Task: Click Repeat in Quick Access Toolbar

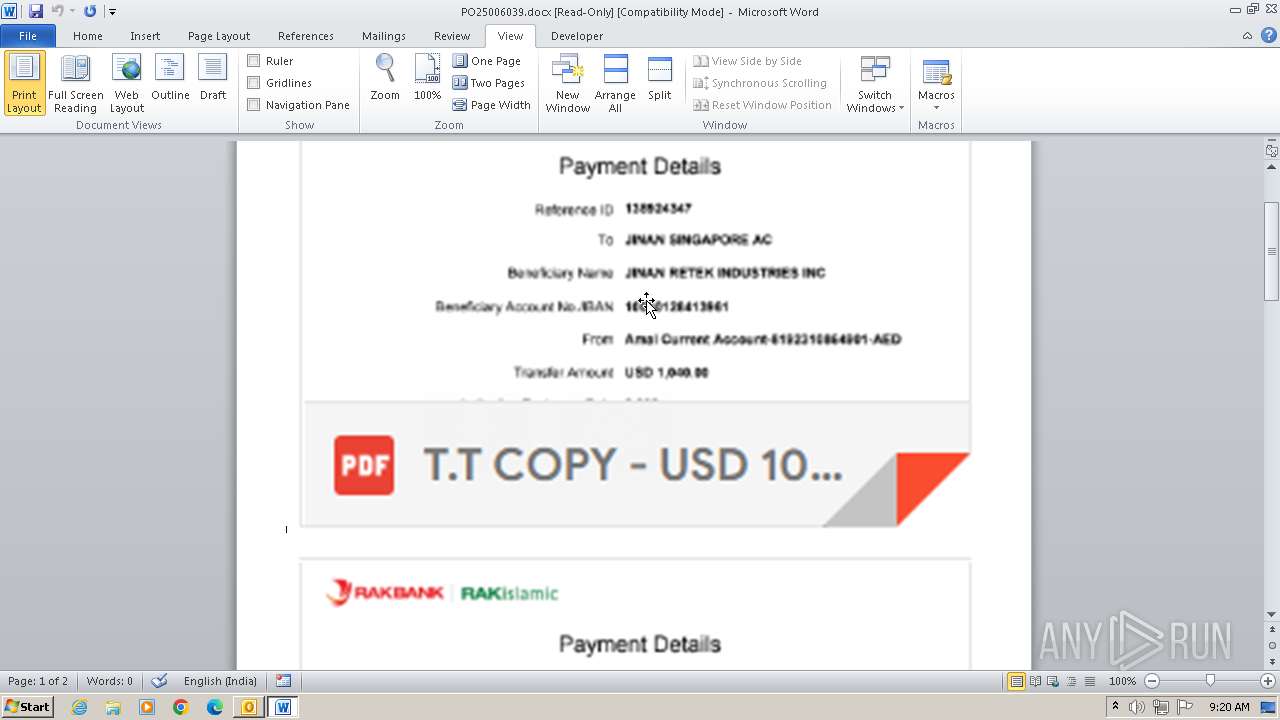Action: pos(90,12)
